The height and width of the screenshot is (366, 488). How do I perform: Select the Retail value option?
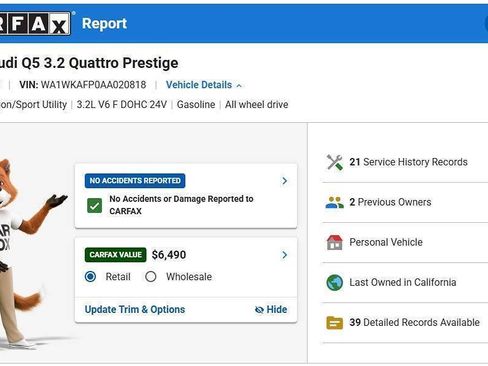pos(90,277)
